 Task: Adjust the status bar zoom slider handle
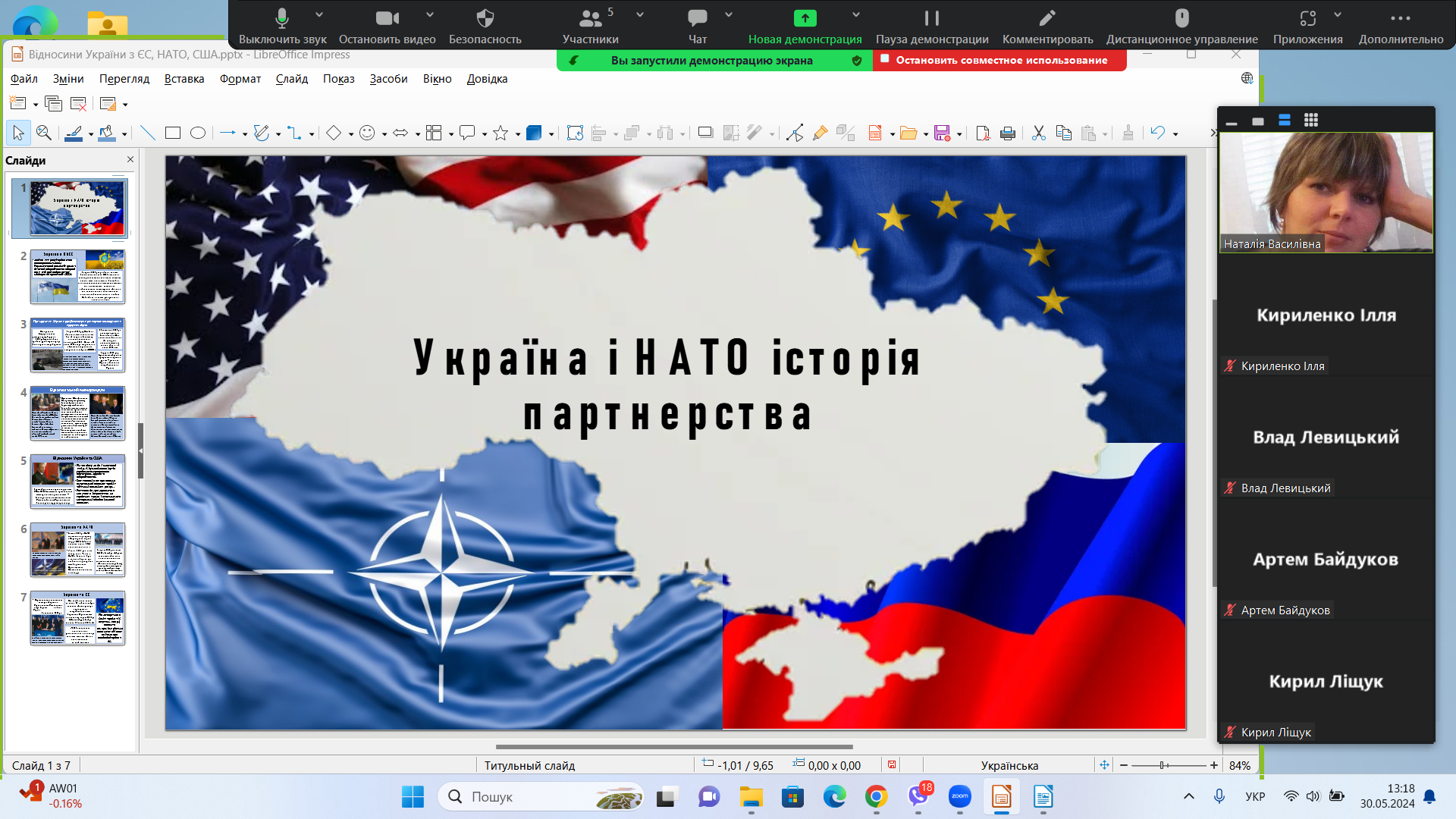[x=1164, y=765]
